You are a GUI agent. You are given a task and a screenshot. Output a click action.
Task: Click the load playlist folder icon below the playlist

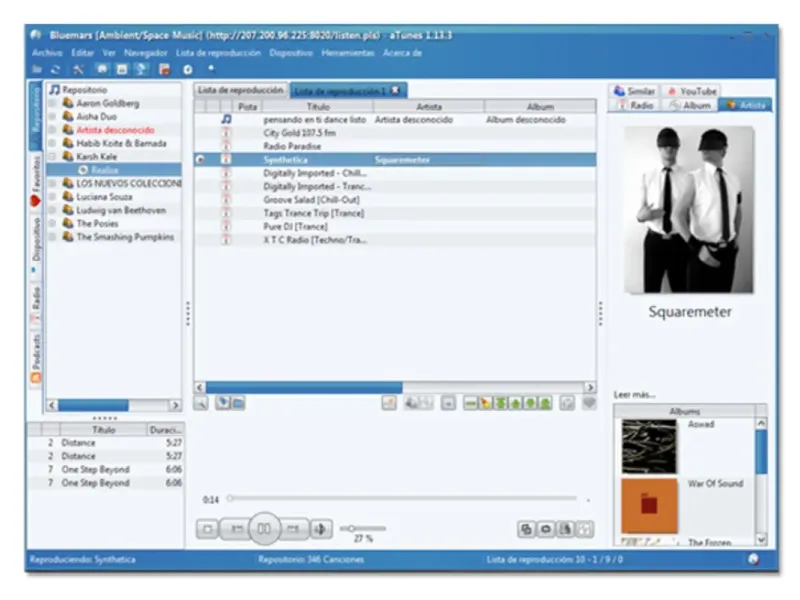tap(238, 404)
